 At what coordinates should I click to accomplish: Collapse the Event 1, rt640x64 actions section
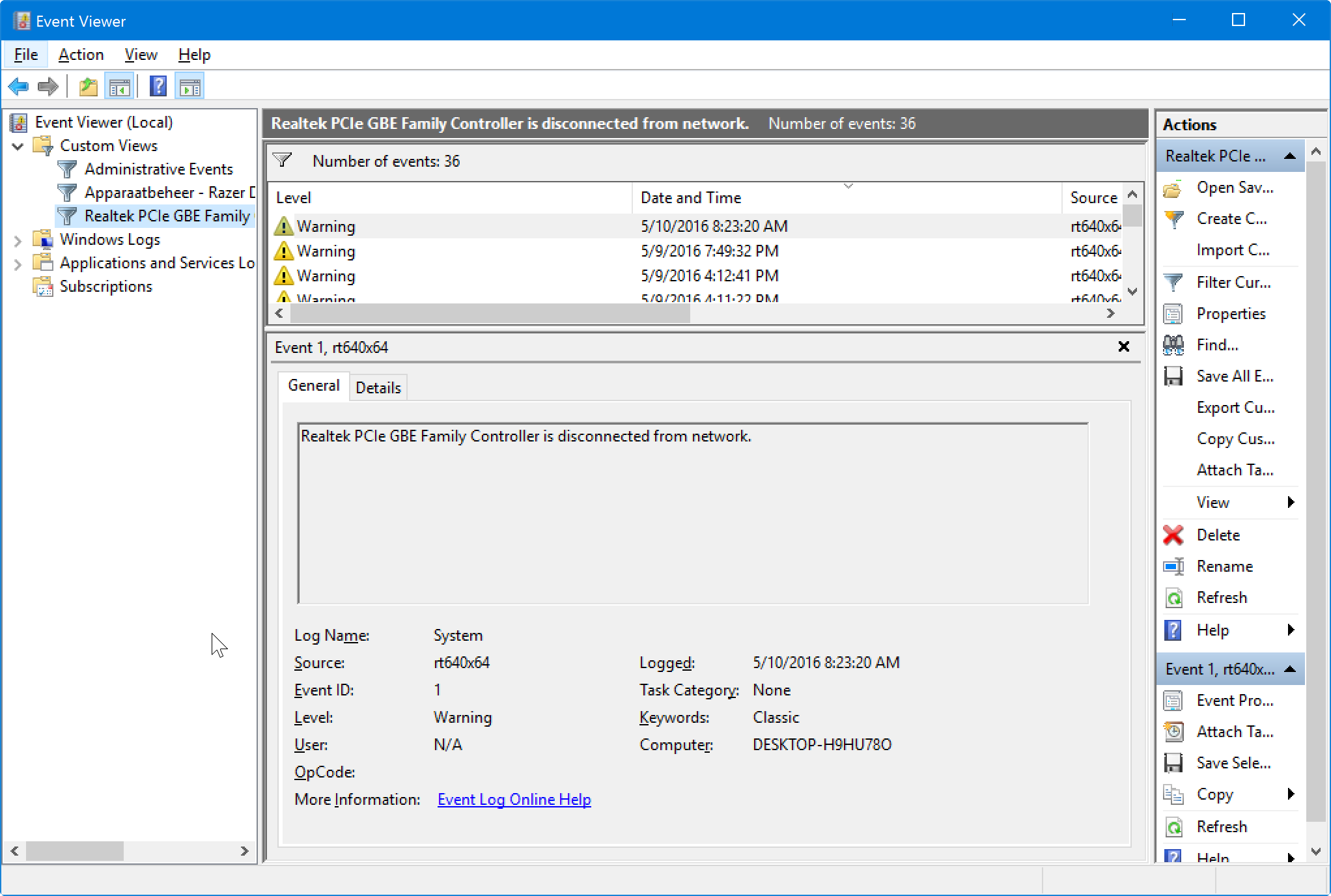click(x=1290, y=669)
